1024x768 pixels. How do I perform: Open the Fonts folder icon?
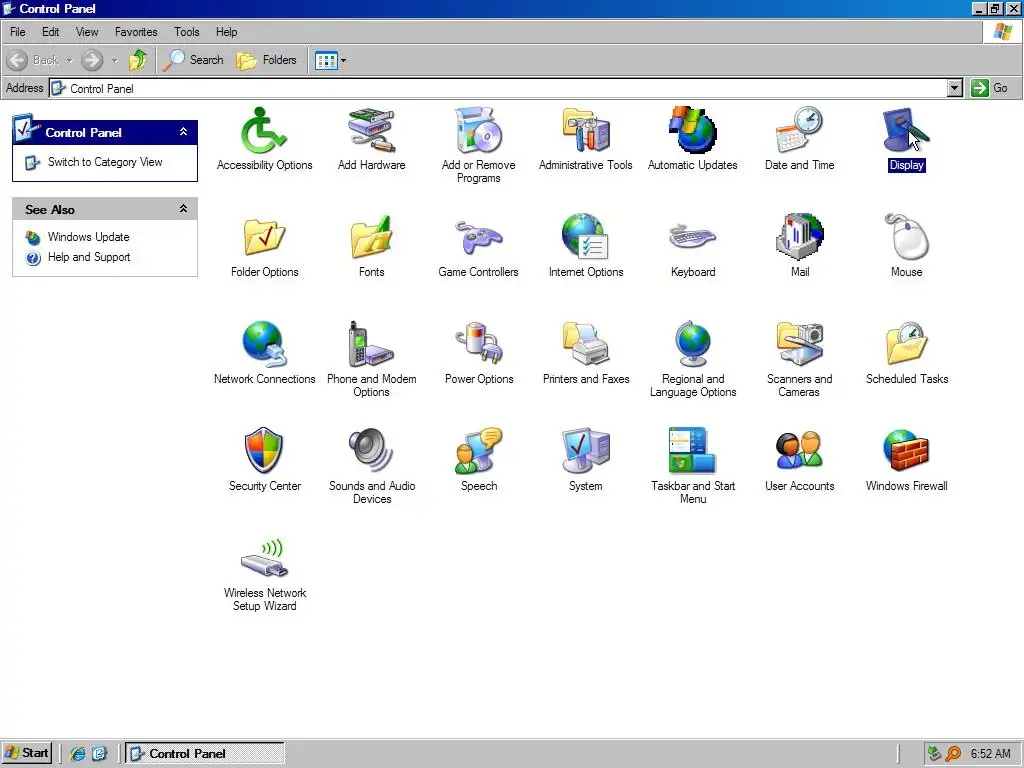pos(371,237)
